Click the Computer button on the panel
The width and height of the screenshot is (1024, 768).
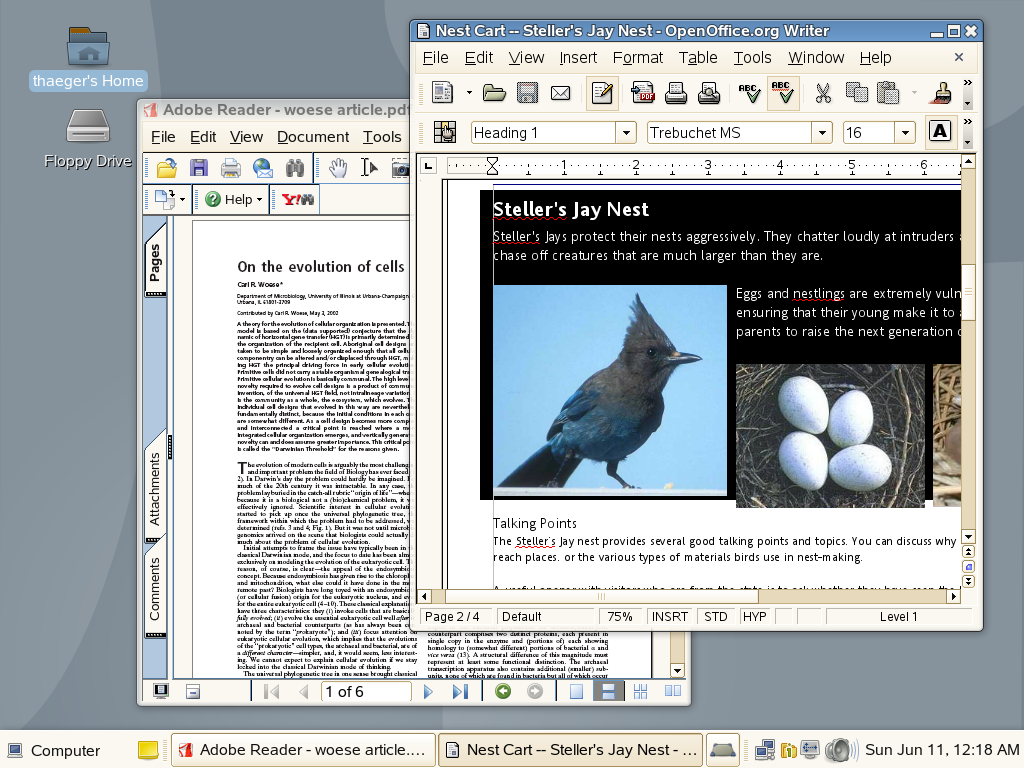click(x=55, y=750)
